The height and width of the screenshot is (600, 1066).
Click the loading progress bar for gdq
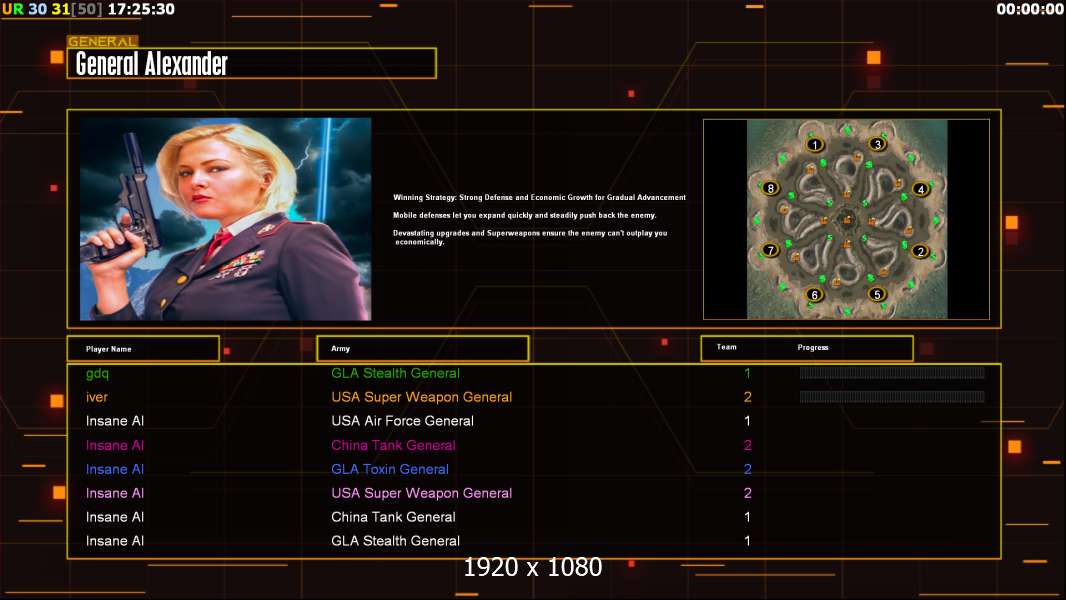point(892,372)
